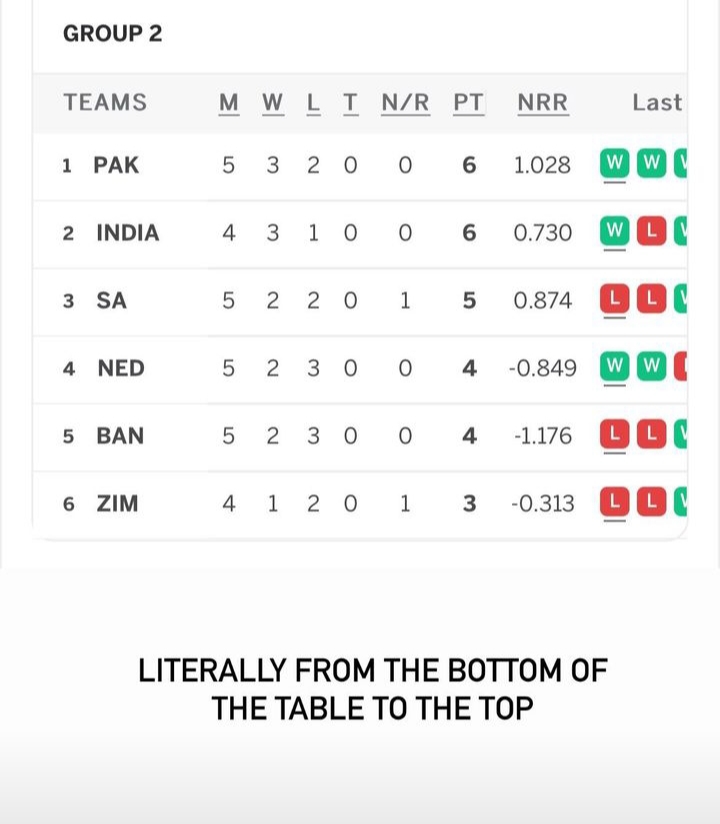Click SA's first red L result badge
The height and width of the screenshot is (824, 720).
point(614,299)
